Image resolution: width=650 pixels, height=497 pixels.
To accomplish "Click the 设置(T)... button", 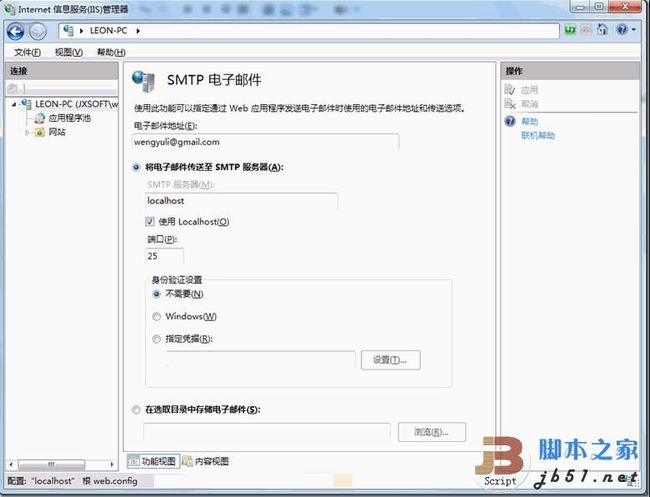I will pyautogui.click(x=390, y=360).
